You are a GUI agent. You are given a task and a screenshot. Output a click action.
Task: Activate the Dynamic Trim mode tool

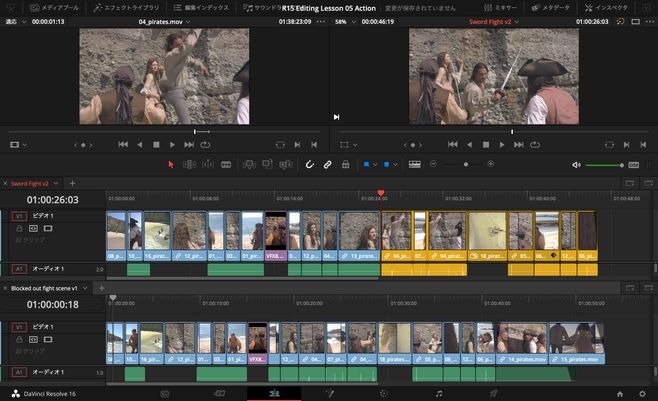(x=208, y=164)
